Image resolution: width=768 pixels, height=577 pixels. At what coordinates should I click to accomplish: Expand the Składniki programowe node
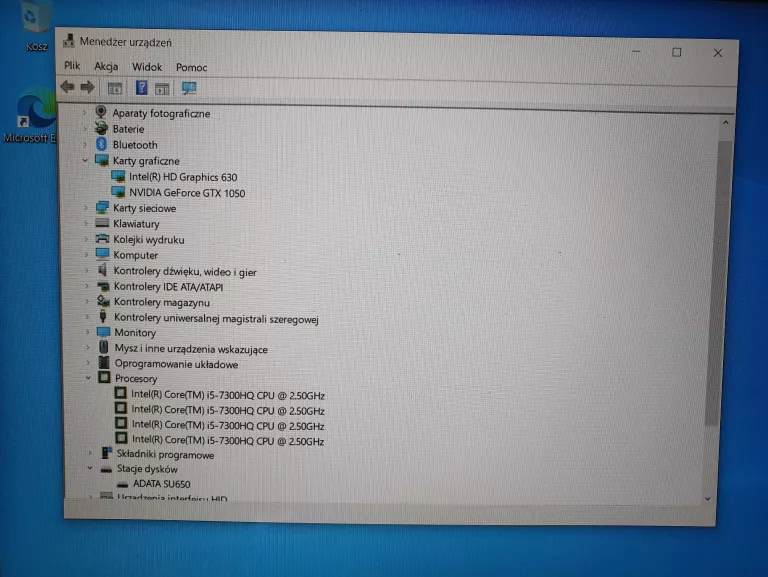(89, 454)
